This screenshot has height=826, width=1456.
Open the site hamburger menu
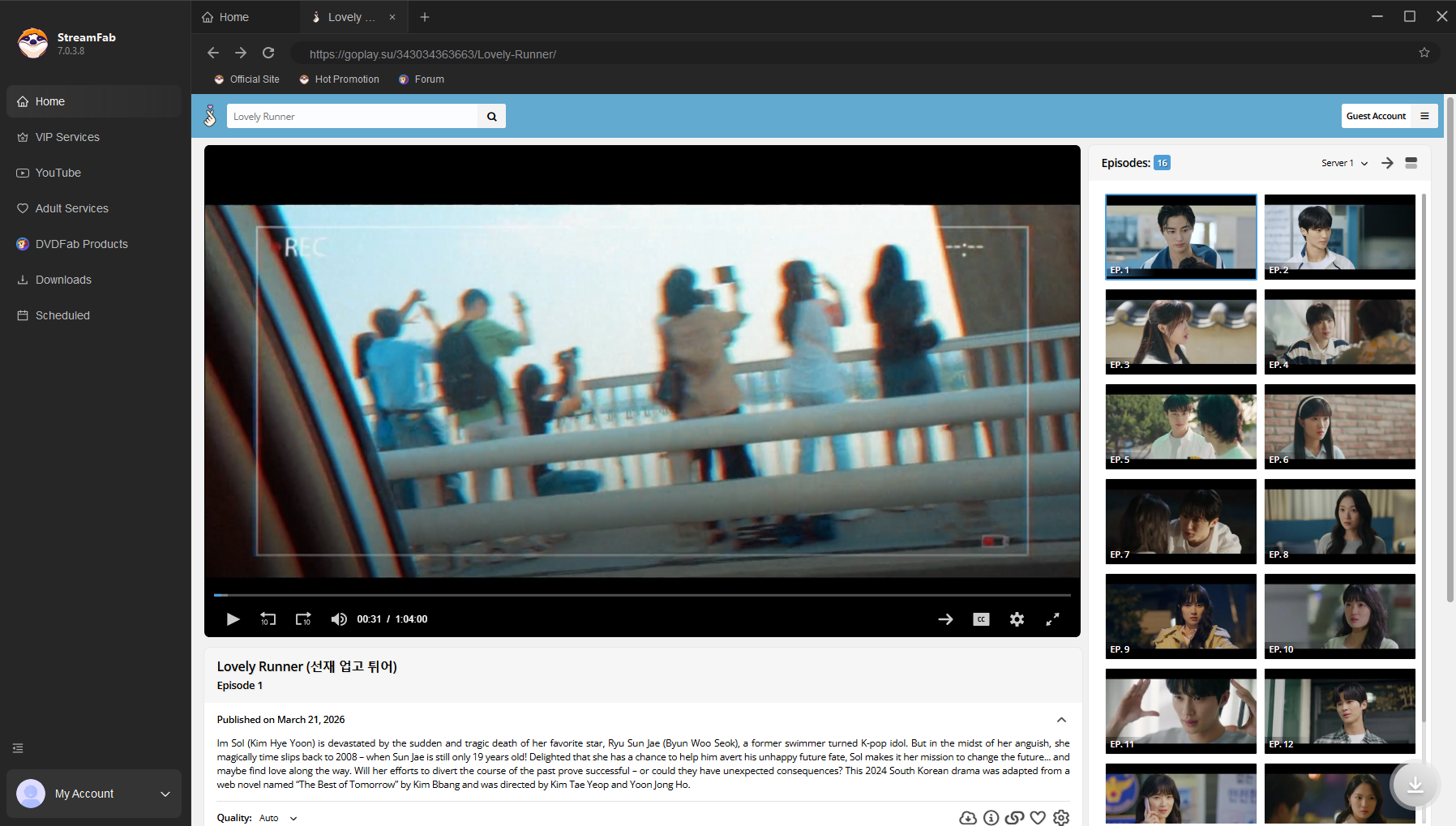(x=1424, y=116)
